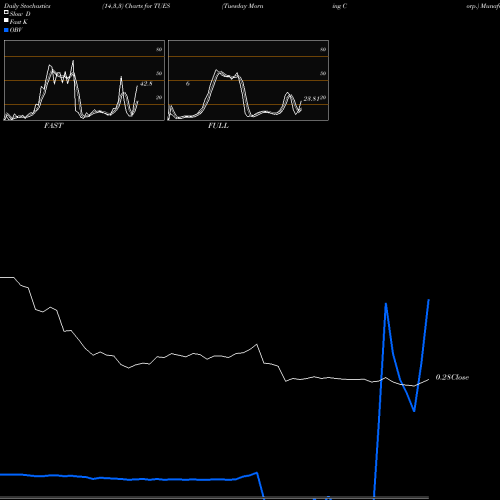Screen dimensions: 500x500
Task: Select the 'OBV' legend label
Action: tap(16, 30)
